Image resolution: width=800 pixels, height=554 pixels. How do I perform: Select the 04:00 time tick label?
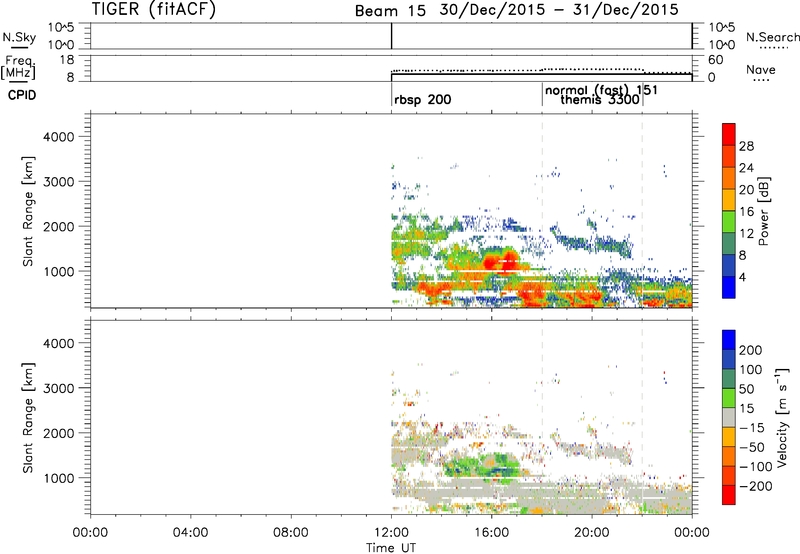point(190,533)
